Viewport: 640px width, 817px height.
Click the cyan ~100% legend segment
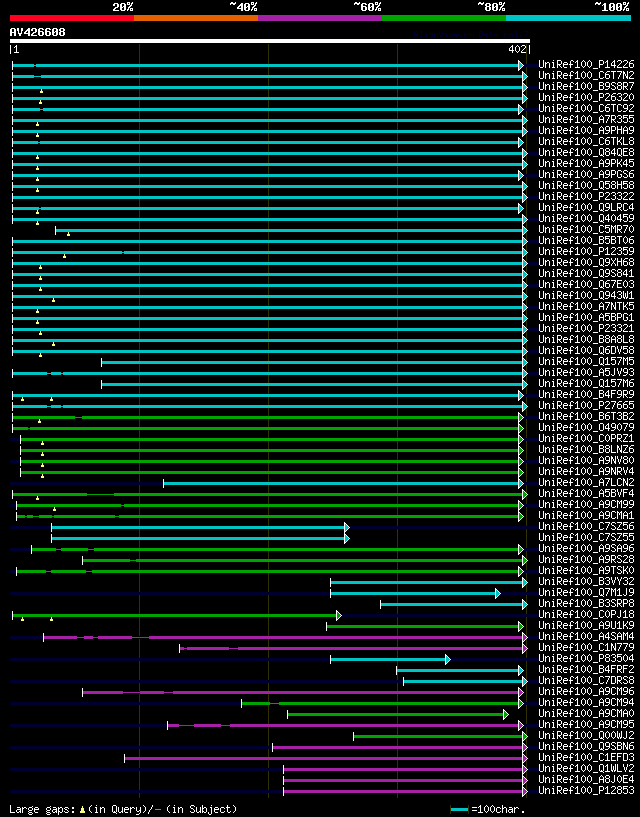pos(569,18)
